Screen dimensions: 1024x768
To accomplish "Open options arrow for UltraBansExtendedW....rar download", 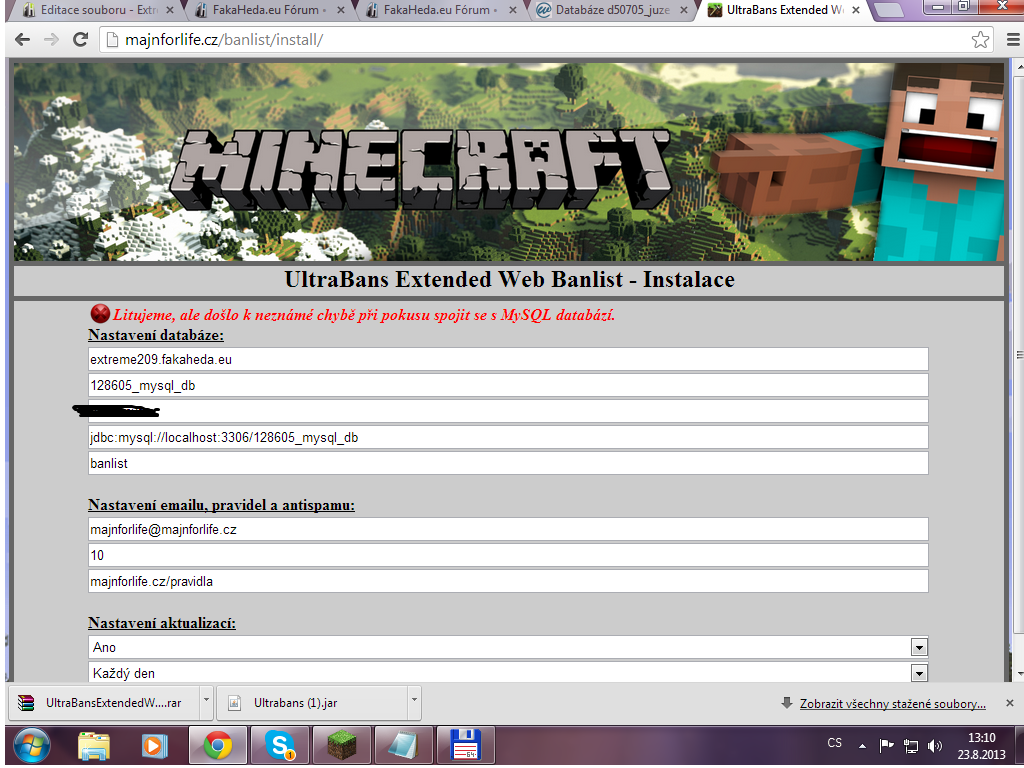I will [x=206, y=703].
